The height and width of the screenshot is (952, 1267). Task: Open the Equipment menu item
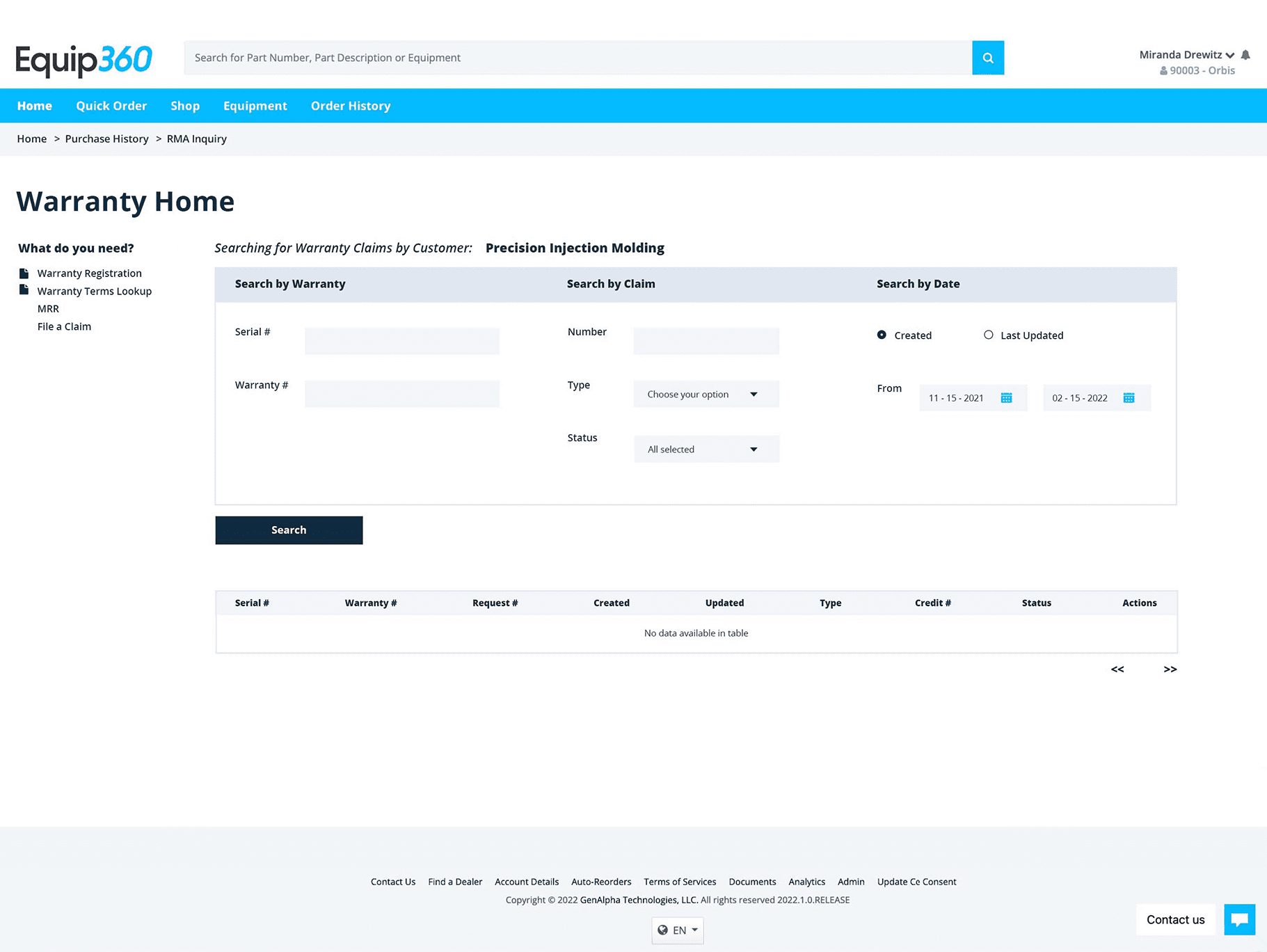255,106
